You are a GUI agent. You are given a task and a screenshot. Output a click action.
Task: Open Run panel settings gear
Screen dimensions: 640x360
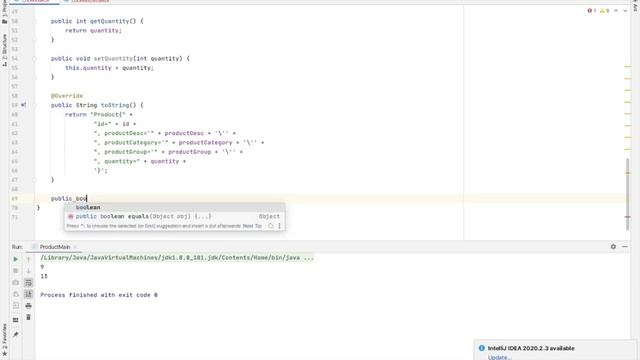[613, 247]
